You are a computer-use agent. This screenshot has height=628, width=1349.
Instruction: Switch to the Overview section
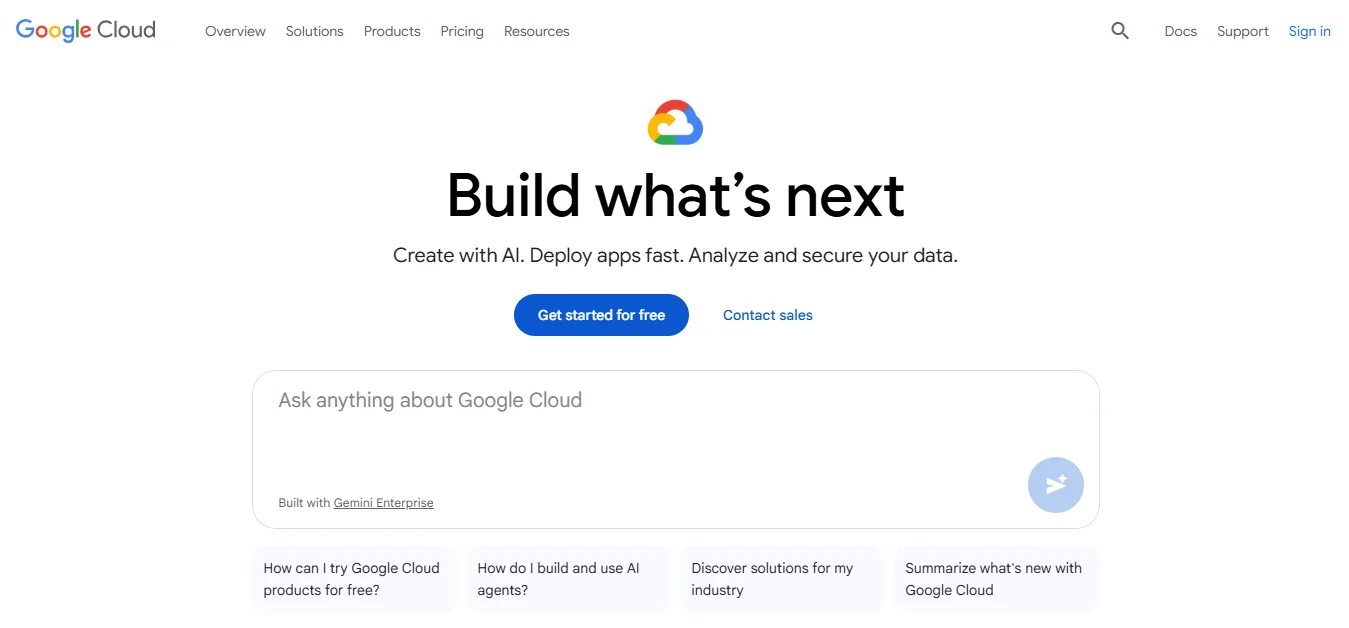tap(235, 31)
